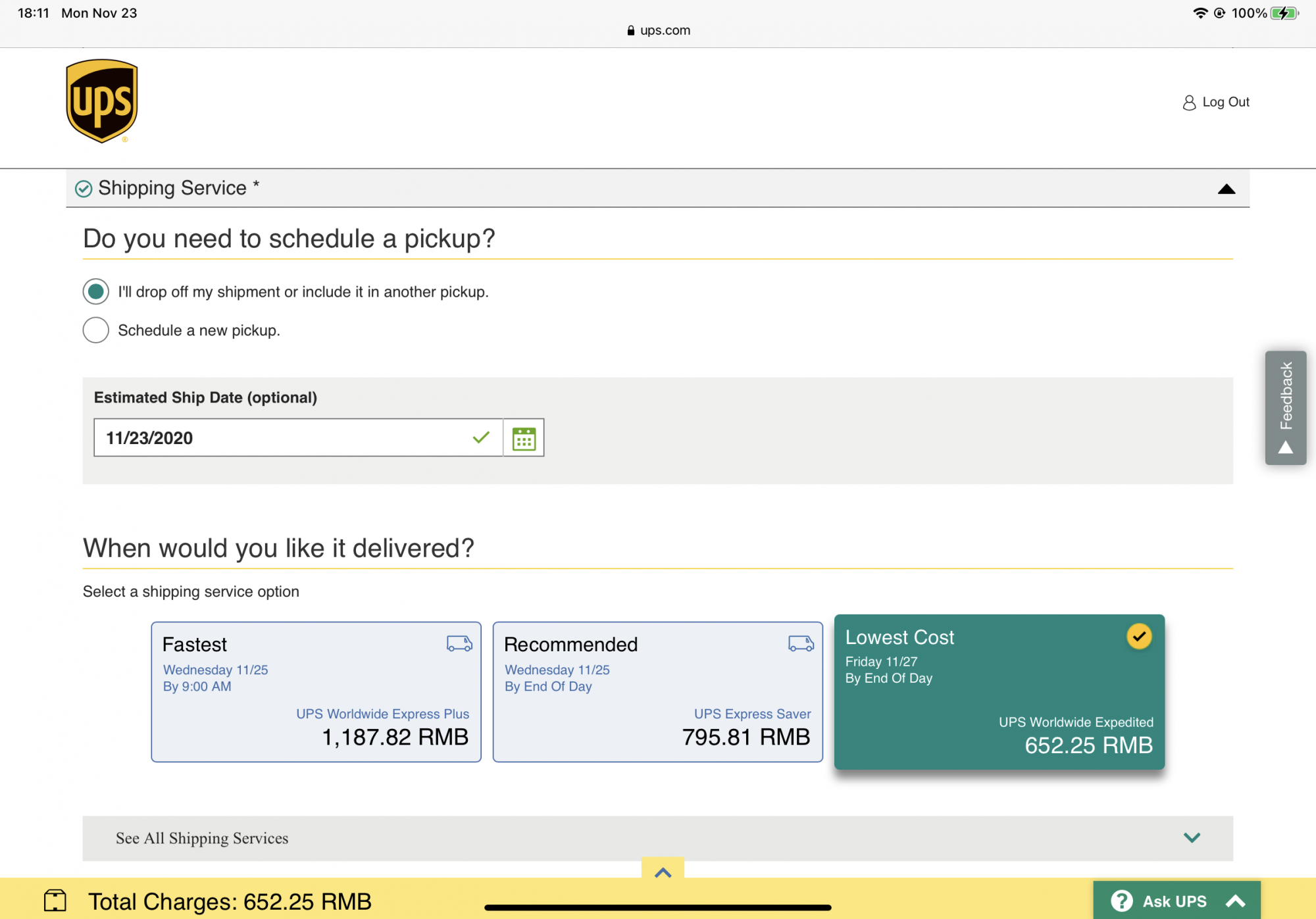Choose the Fastest shipping option card
1316x919 pixels.
[x=316, y=692]
